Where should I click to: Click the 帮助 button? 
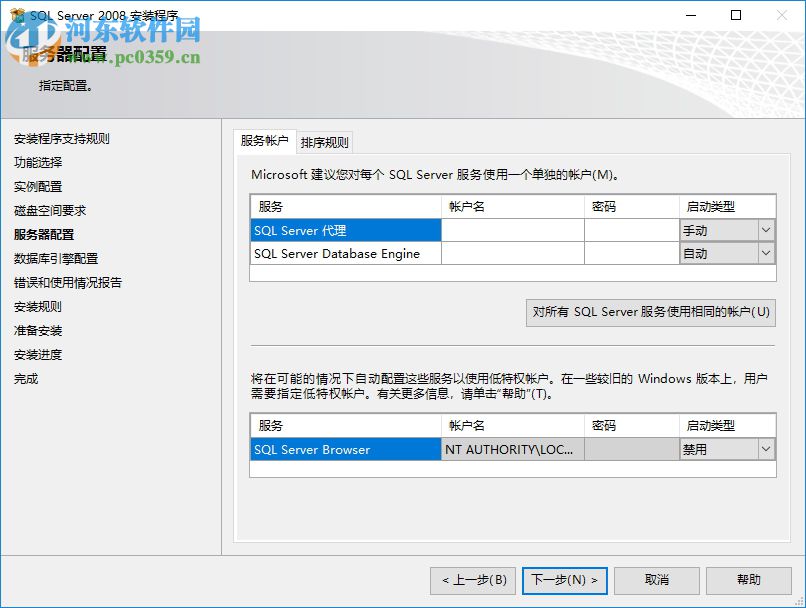(x=748, y=580)
